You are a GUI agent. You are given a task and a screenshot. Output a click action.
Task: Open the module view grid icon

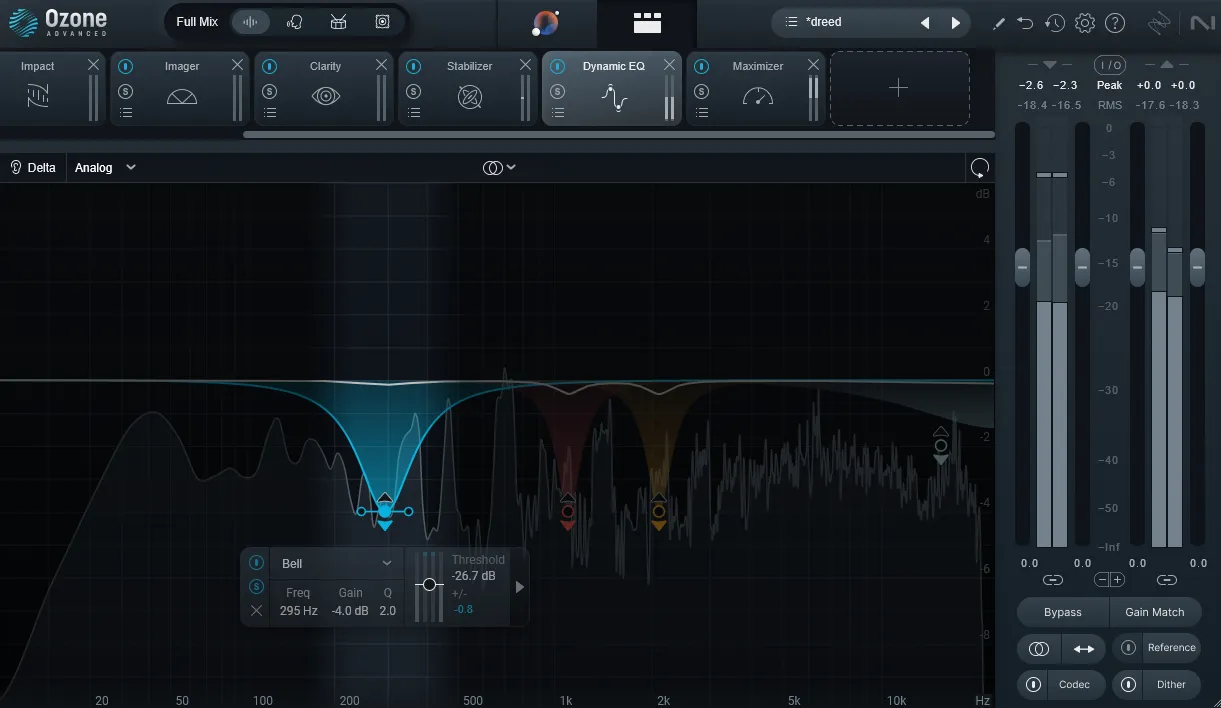(647, 22)
